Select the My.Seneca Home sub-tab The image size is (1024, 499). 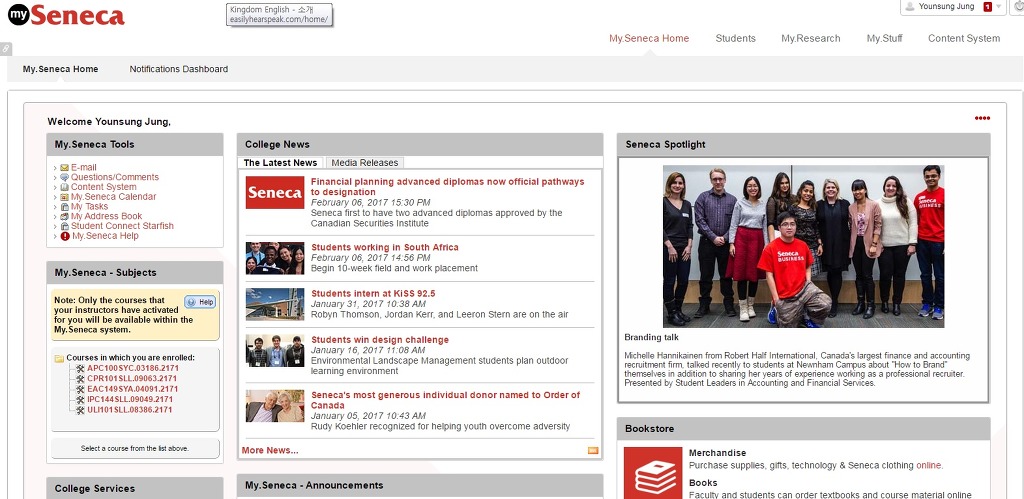[61, 69]
